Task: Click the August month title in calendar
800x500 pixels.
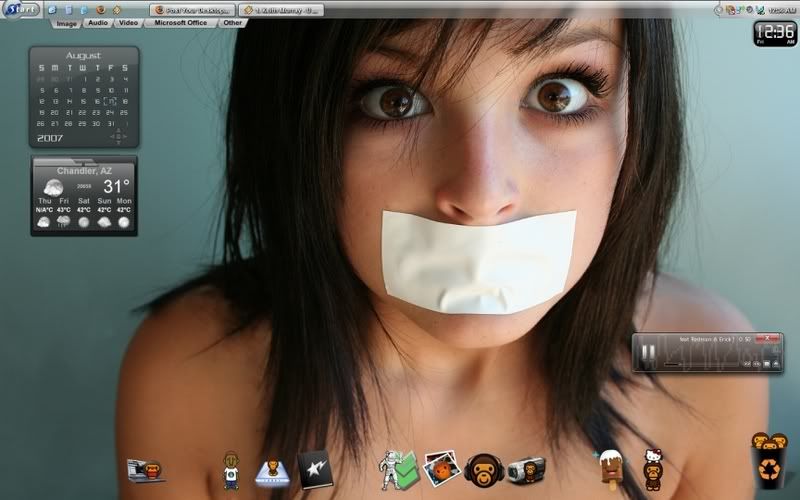Action: 83,56
